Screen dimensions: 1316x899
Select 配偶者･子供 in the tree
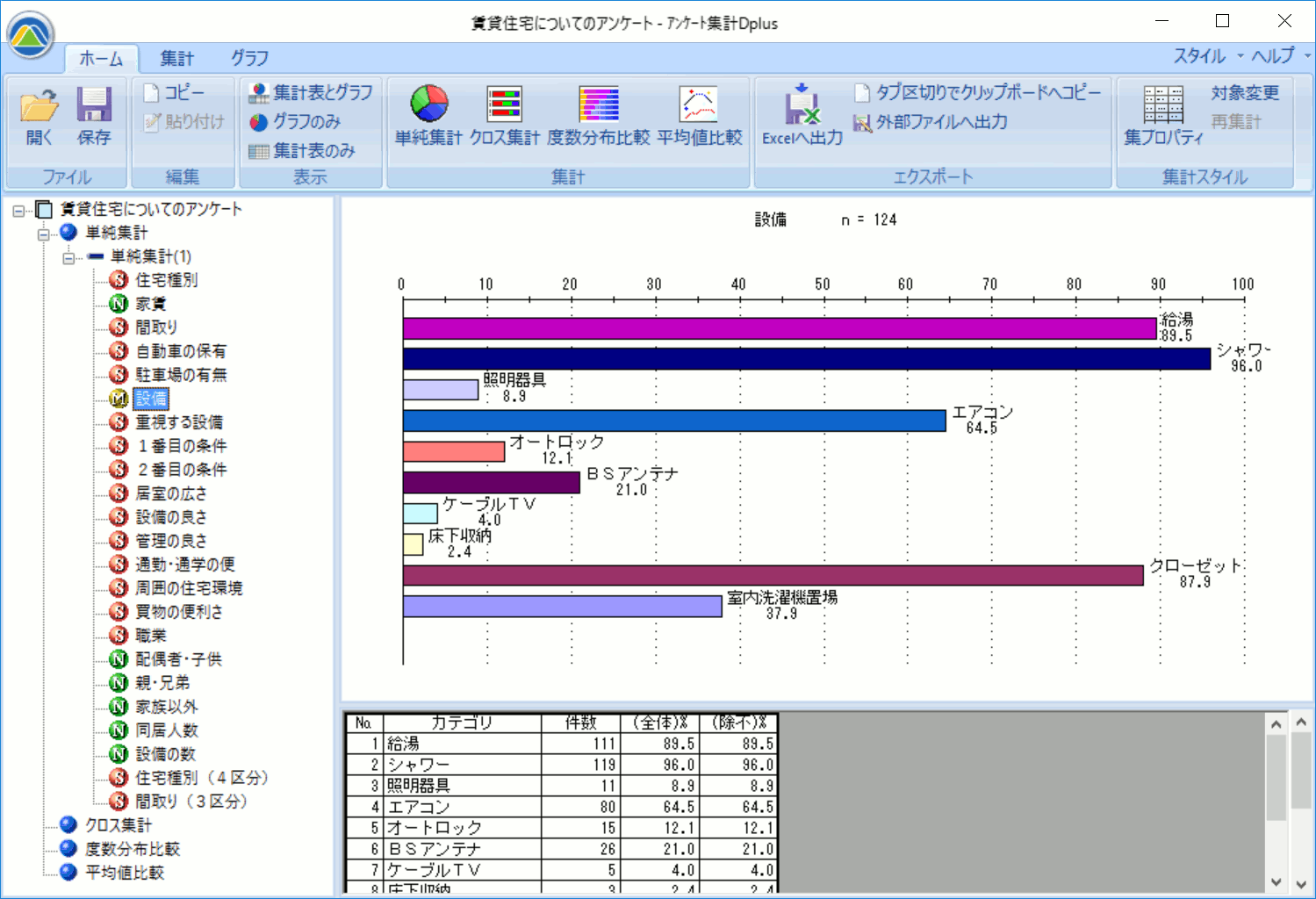click(178, 659)
